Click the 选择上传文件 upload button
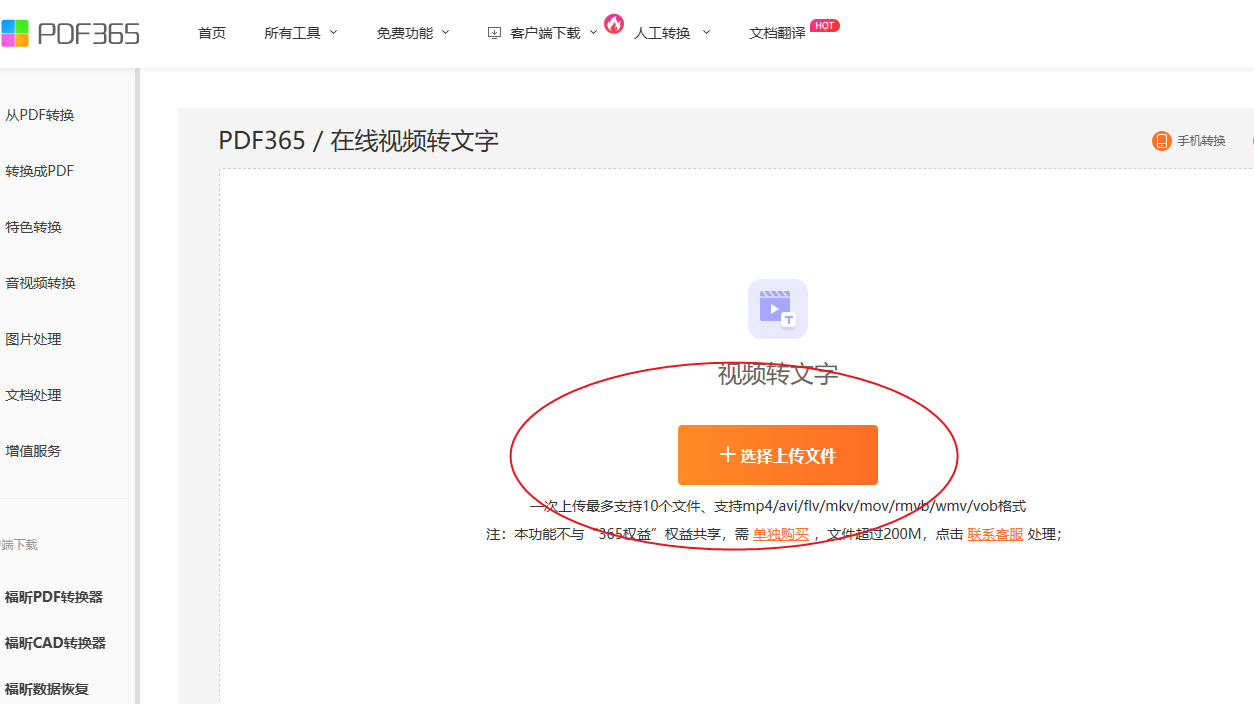1254x704 pixels. [778, 455]
